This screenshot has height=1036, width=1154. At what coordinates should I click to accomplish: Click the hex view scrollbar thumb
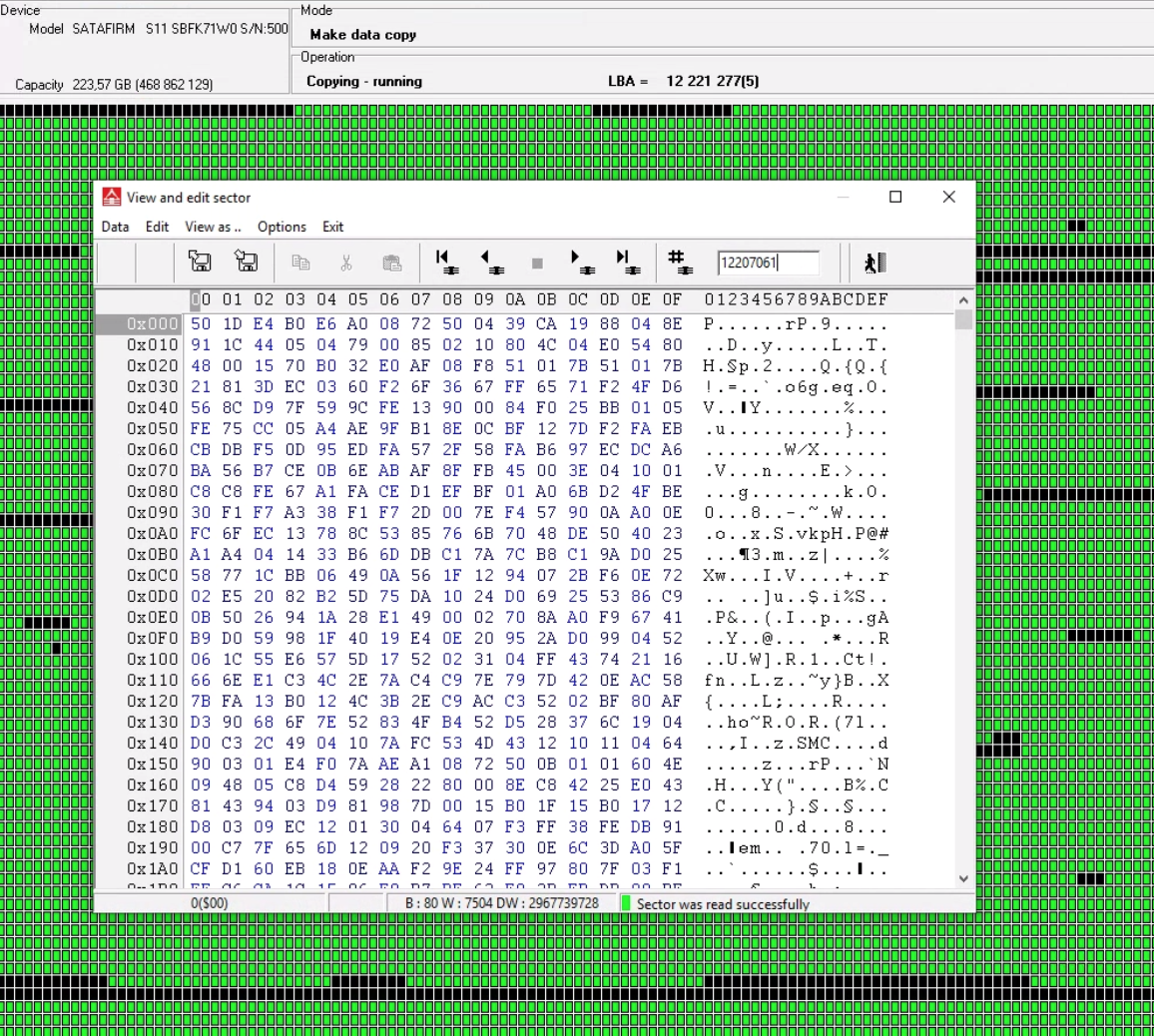pos(963,319)
